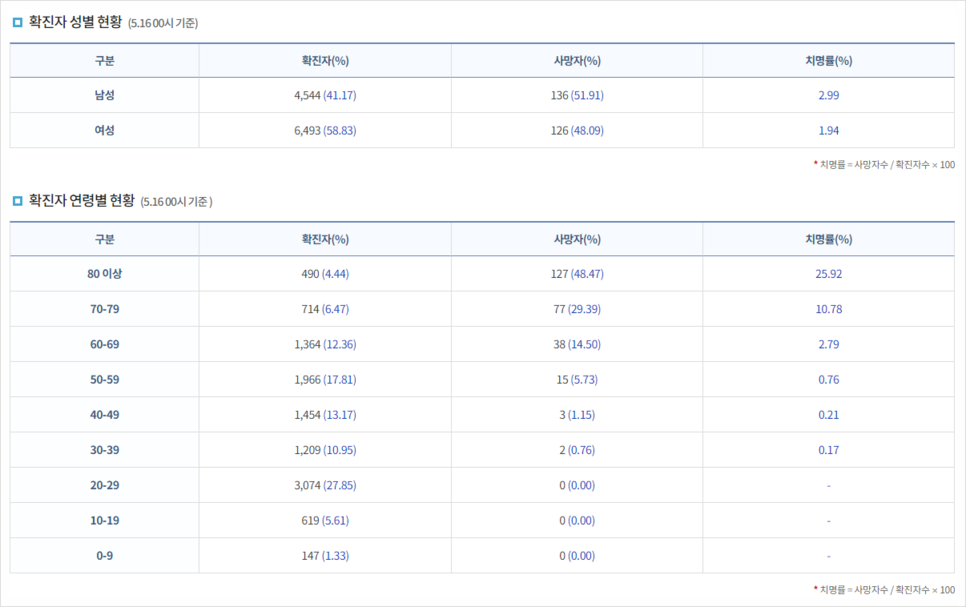This screenshot has width=966, height=607.
Task: Click the fatality rate 25.92
Action: point(829,274)
